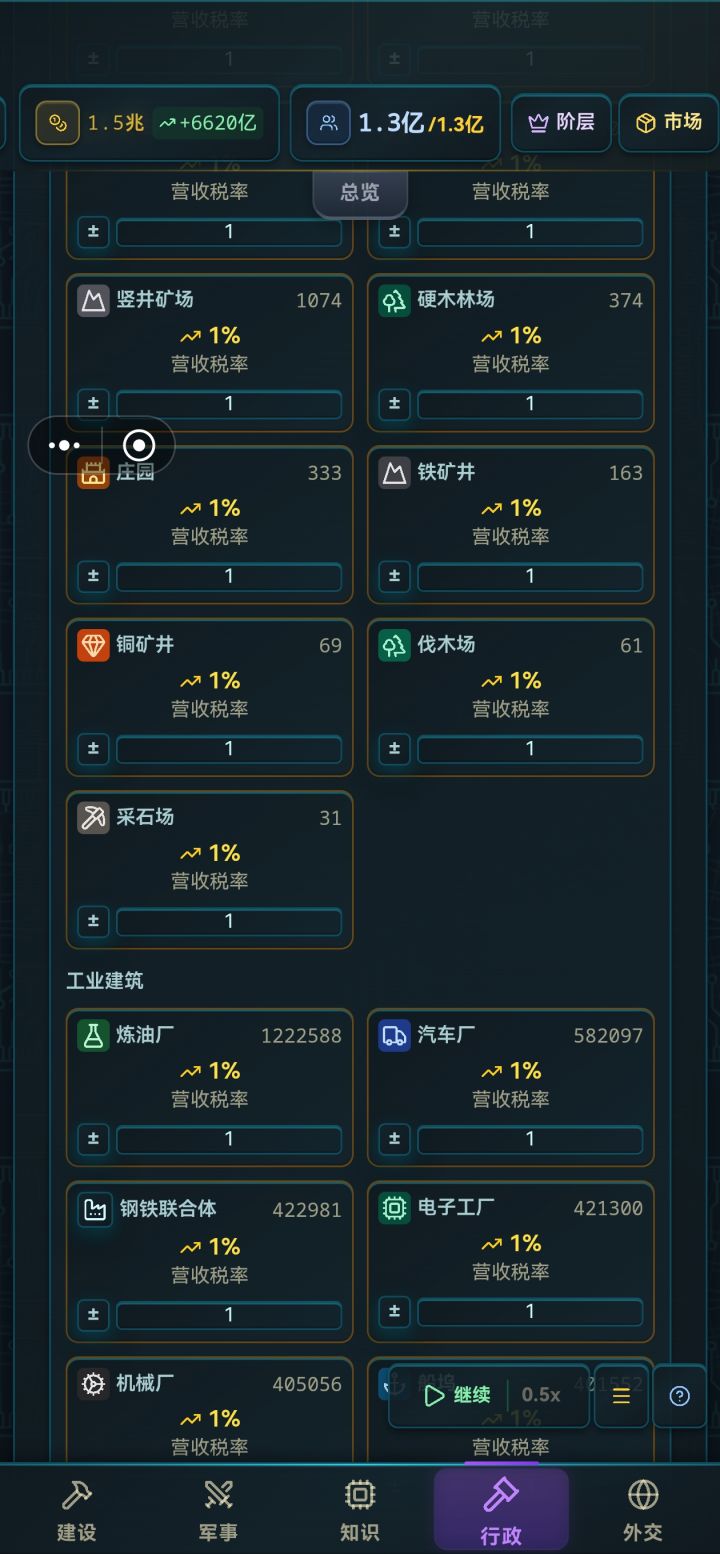Open the 0.5x game speed selector
The height and width of the screenshot is (1554, 720).
click(541, 1395)
